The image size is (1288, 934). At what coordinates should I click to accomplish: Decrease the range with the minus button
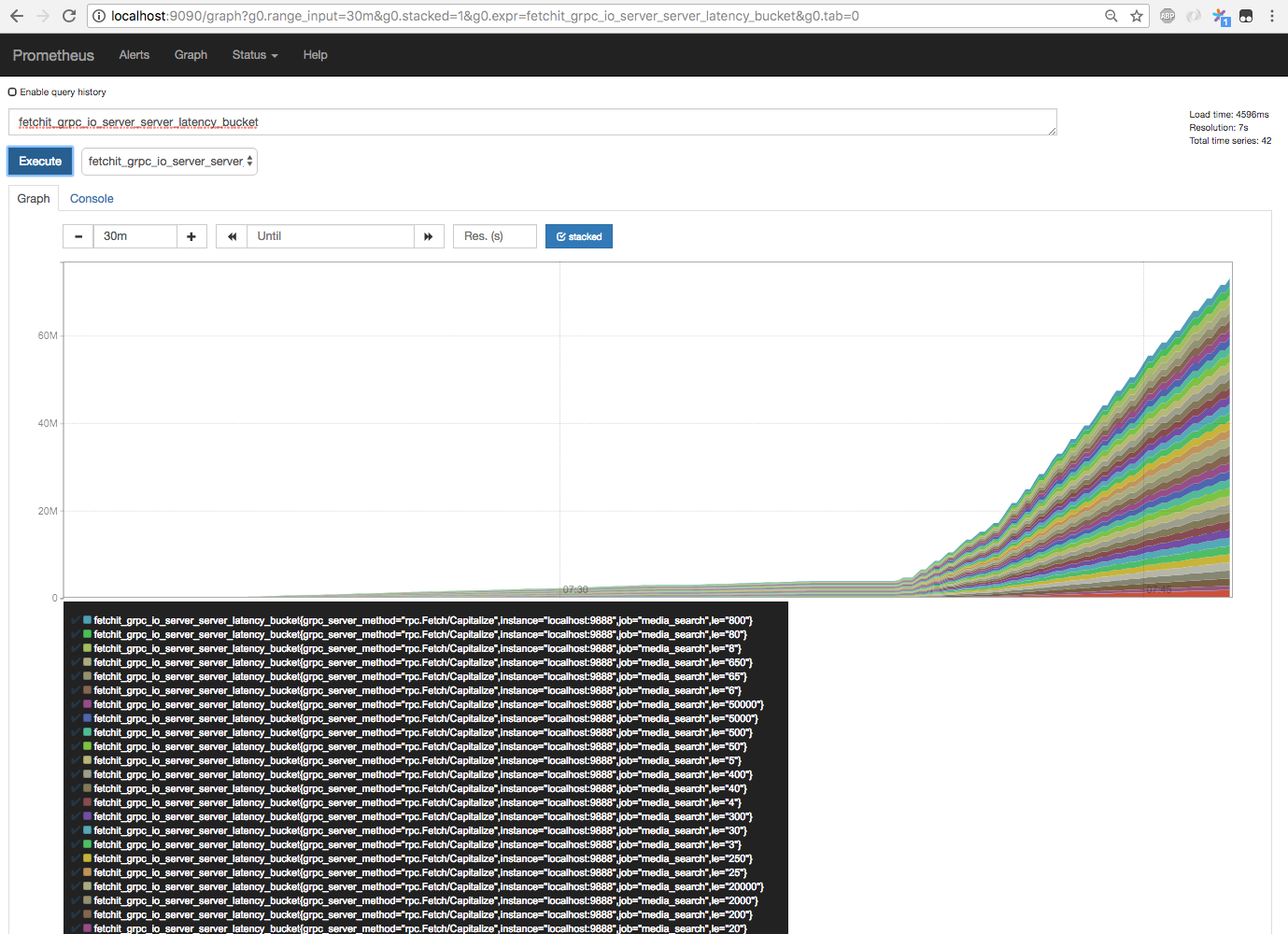[x=78, y=236]
